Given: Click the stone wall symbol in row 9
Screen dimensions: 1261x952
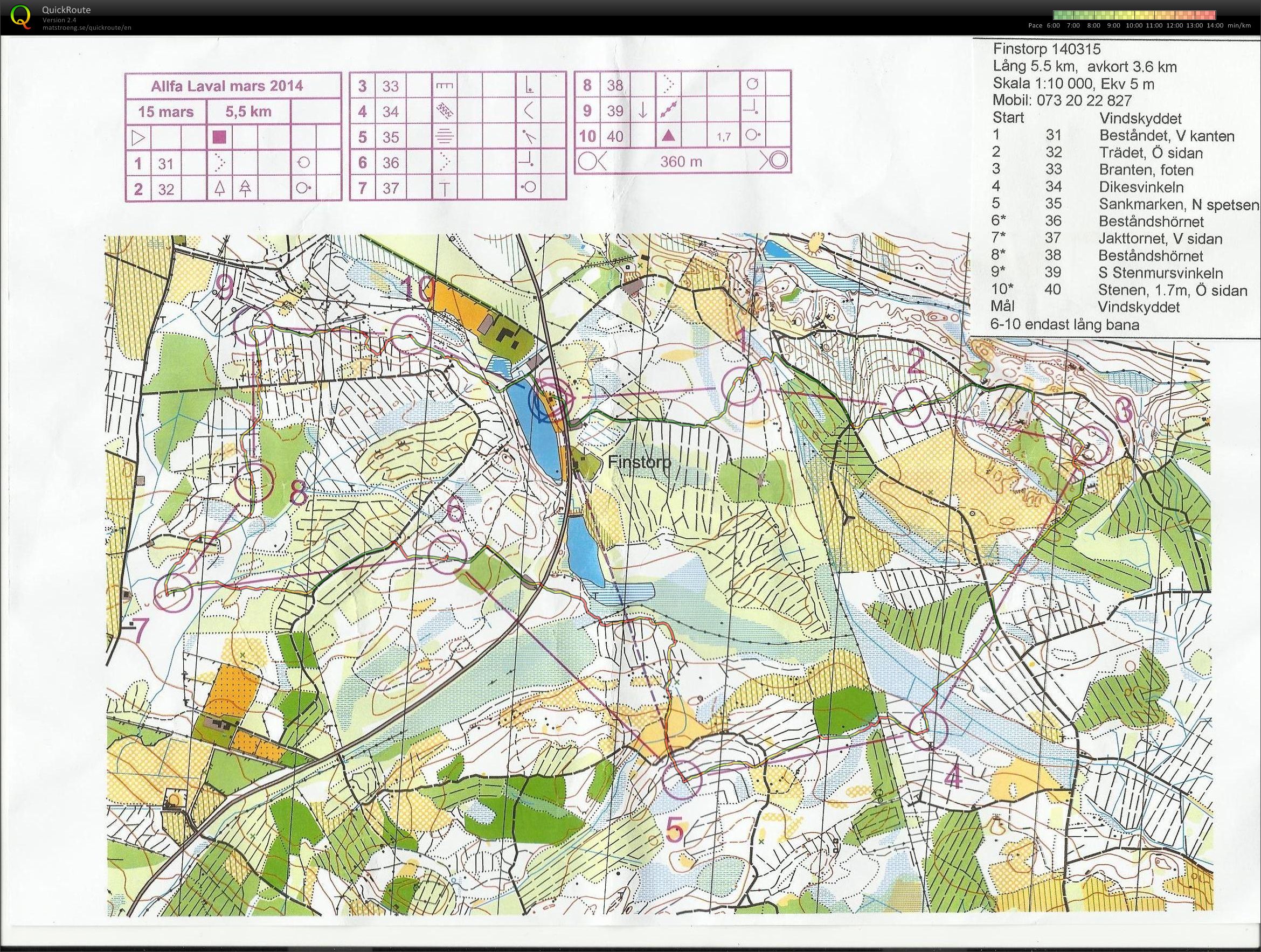Looking at the screenshot, I should tap(669, 110).
